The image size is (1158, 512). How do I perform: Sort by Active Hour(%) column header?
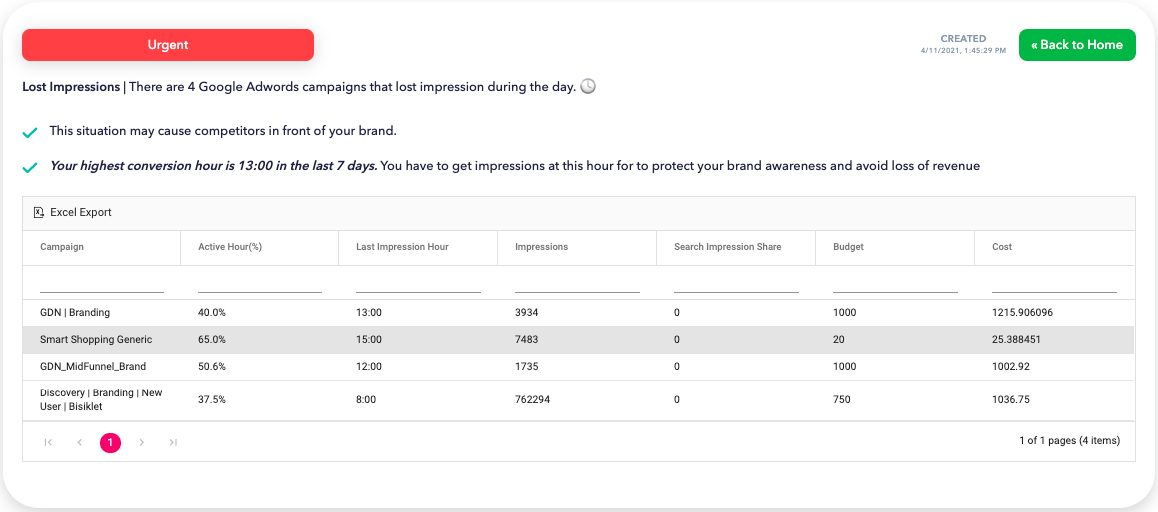[x=230, y=247]
